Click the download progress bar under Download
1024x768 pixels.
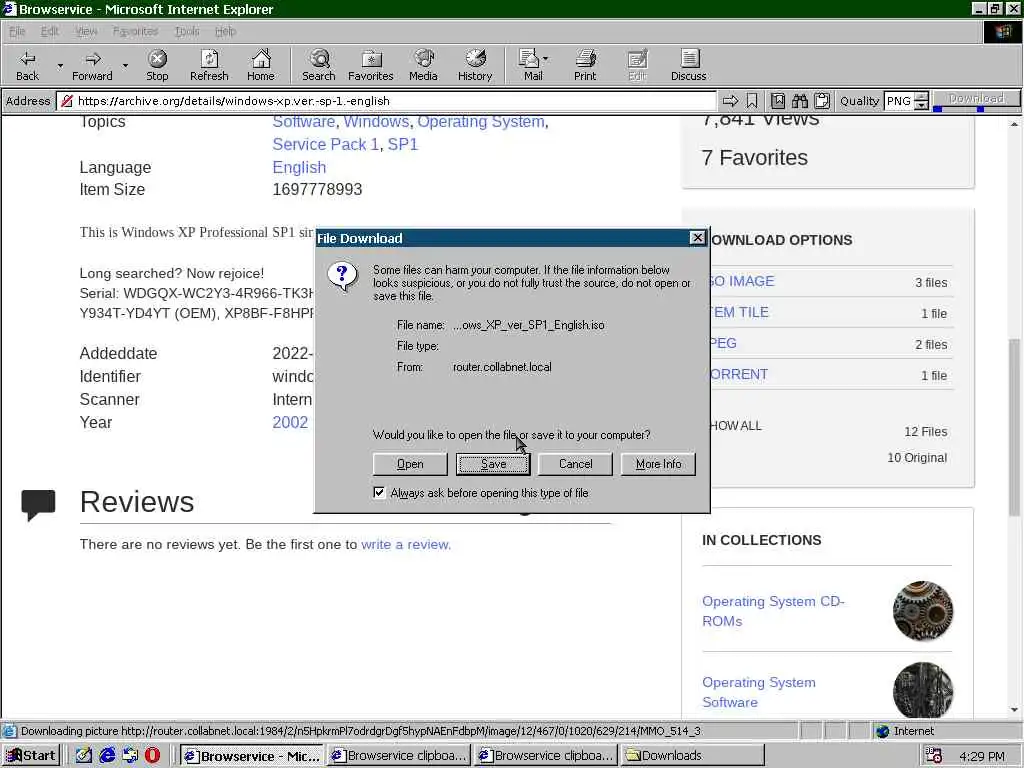976,109
